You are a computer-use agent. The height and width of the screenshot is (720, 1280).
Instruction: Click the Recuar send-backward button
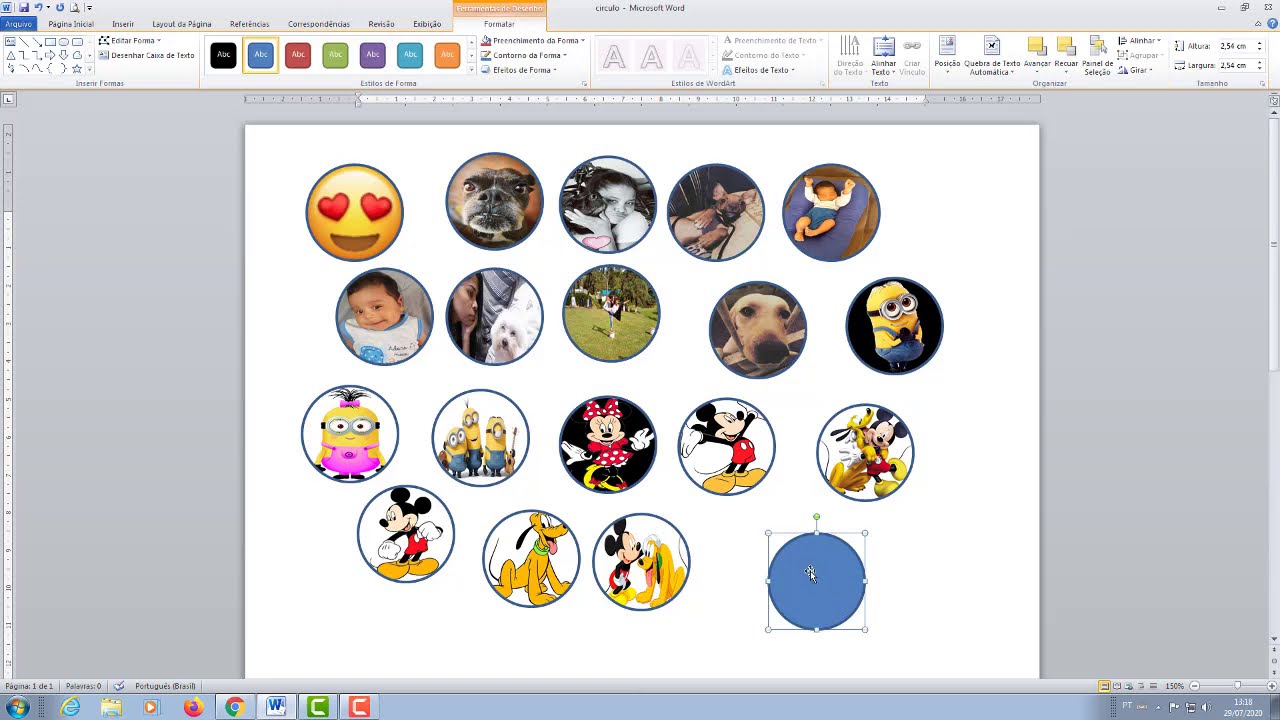pyautogui.click(x=1066, y=56)
